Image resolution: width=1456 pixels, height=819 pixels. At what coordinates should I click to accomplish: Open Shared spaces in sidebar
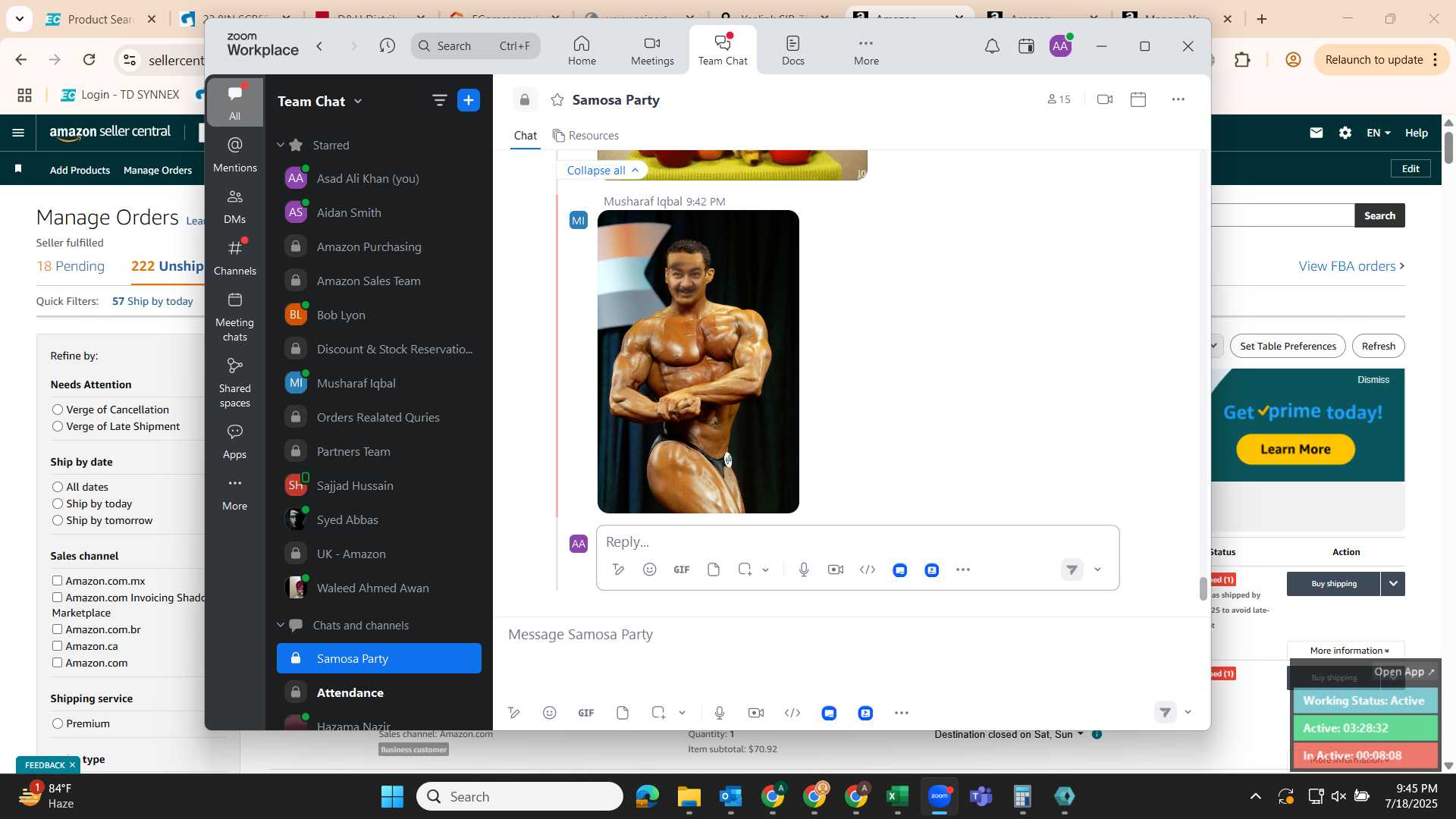point(235,383)
